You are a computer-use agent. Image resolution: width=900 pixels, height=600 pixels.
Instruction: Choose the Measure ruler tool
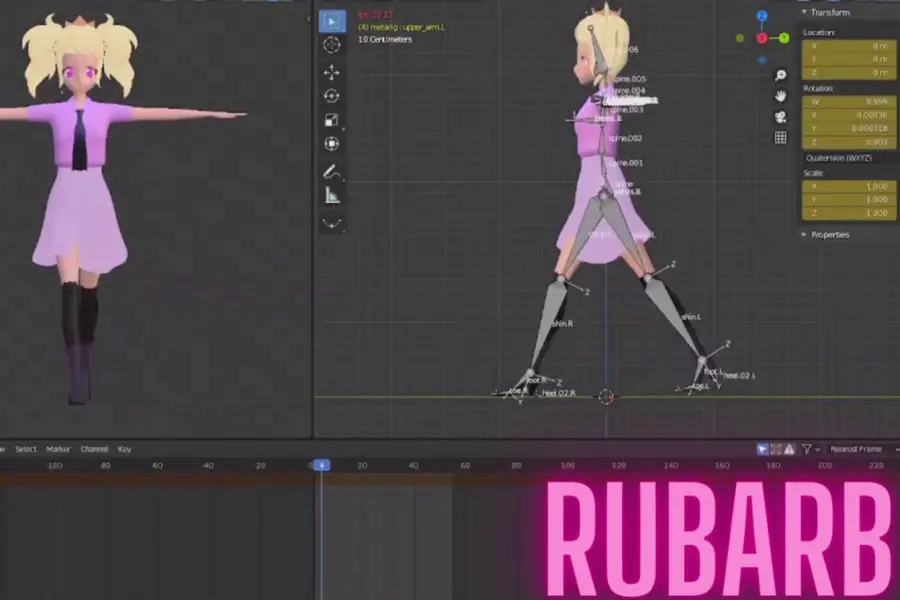(332, 196)
